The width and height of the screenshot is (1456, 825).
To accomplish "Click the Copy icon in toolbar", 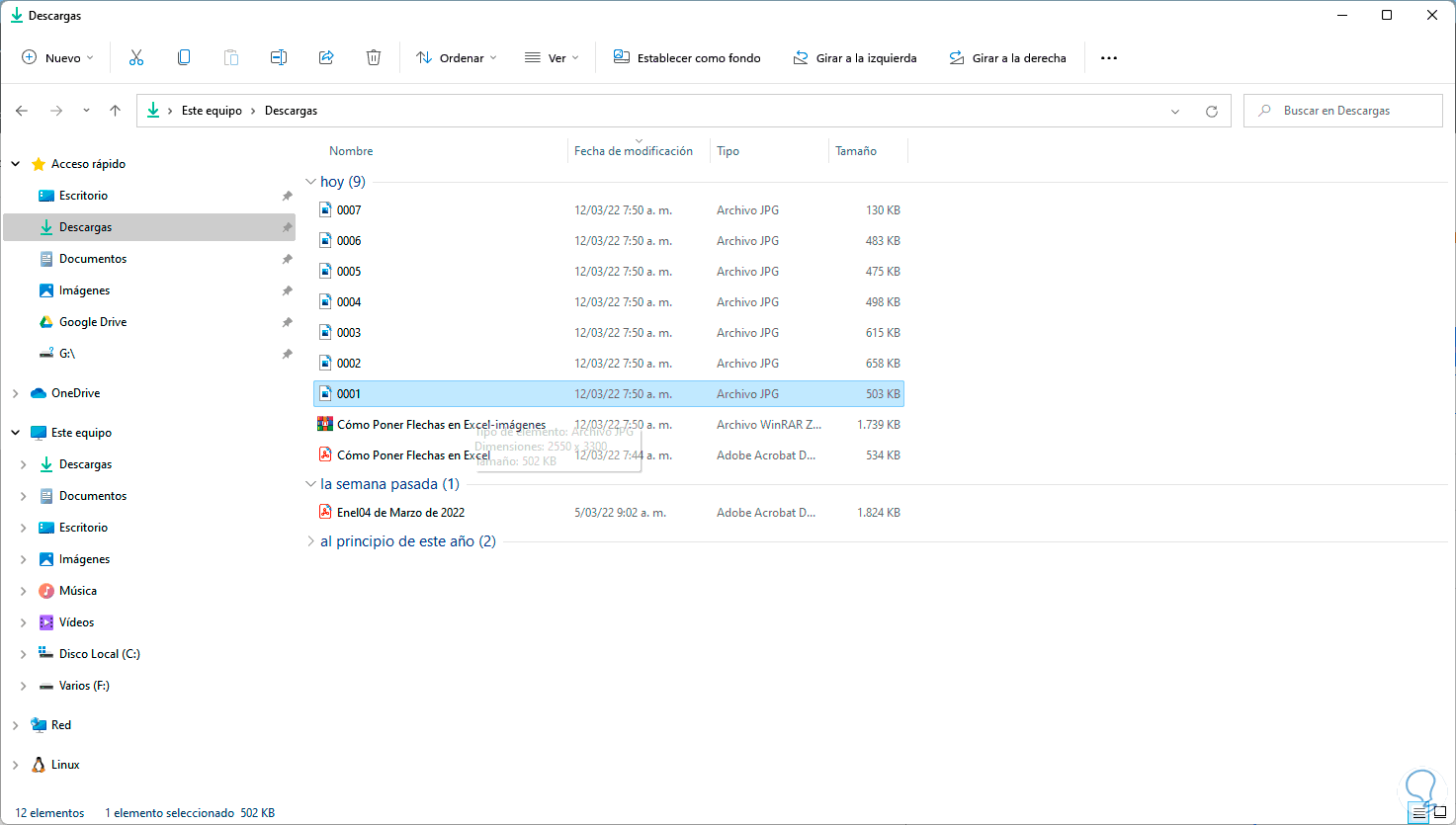I will 184,57.
